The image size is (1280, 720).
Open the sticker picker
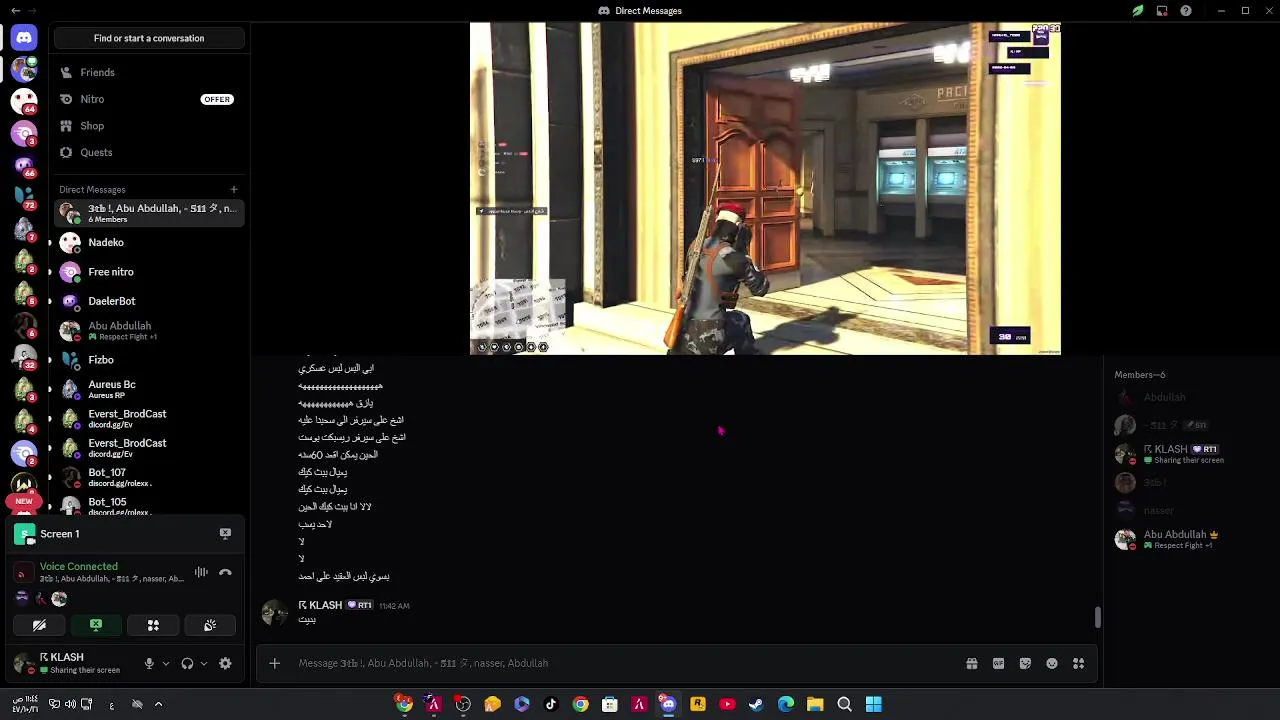point(1025,663)
